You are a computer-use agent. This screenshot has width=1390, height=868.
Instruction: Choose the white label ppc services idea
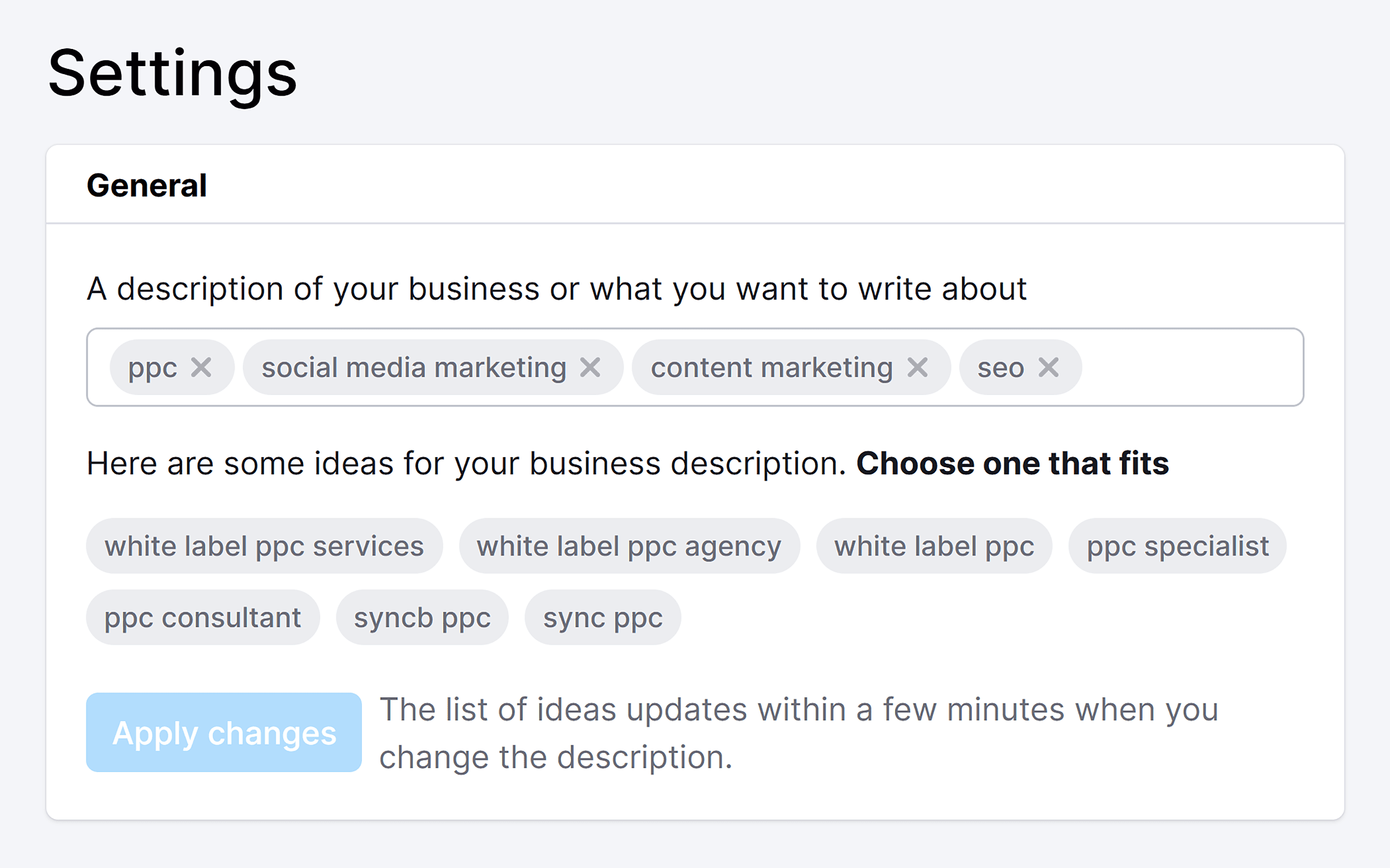(264, 546)
